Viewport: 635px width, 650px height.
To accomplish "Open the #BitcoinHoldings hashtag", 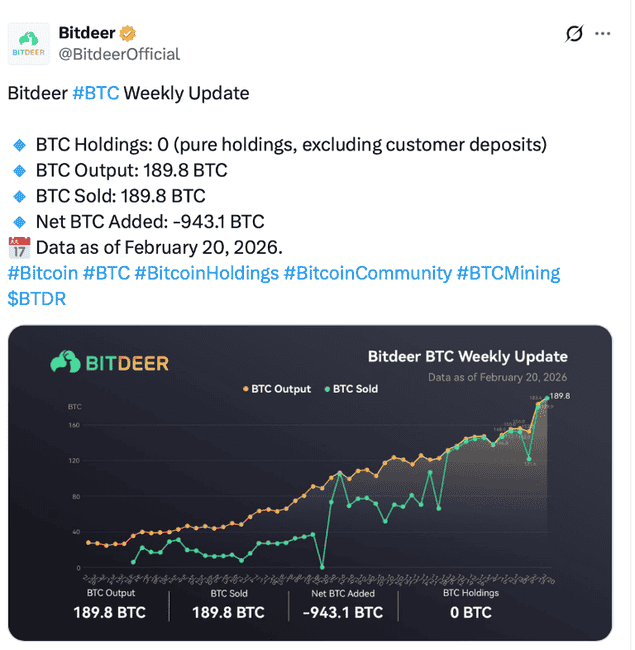I will pos(207,273).
